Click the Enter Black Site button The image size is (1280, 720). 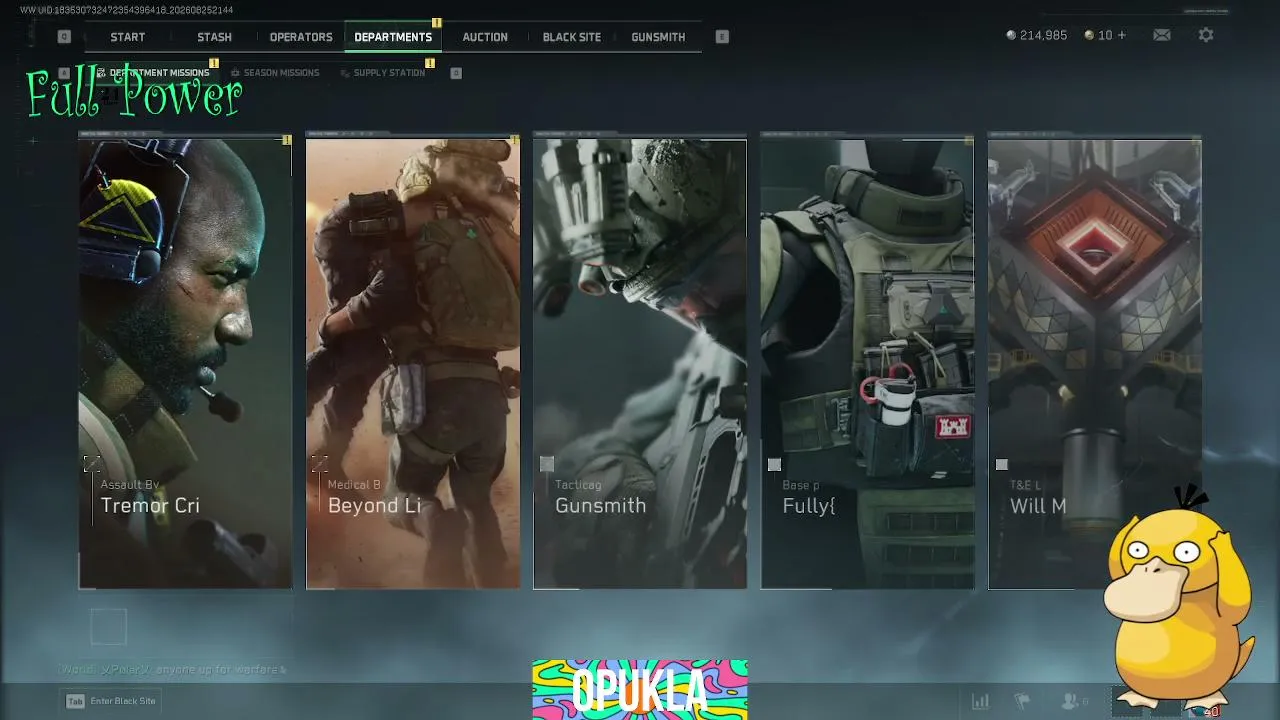click(x=112, y=701)
